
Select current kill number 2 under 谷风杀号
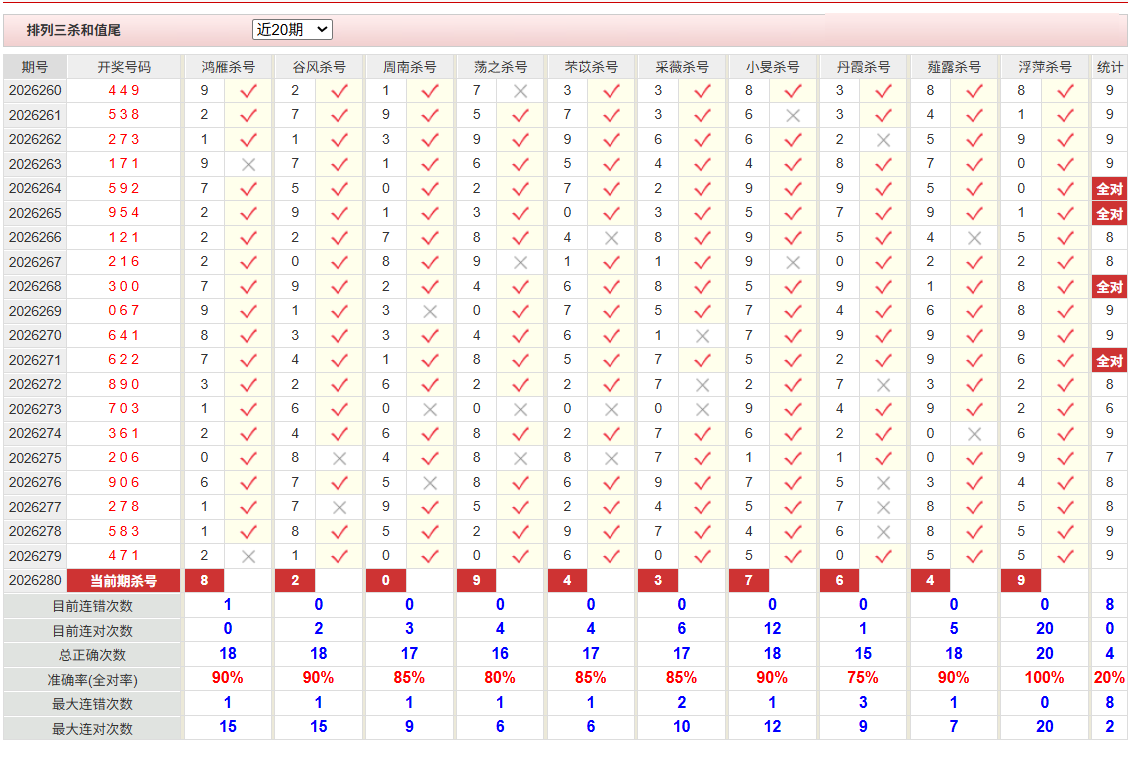(295, 581)
